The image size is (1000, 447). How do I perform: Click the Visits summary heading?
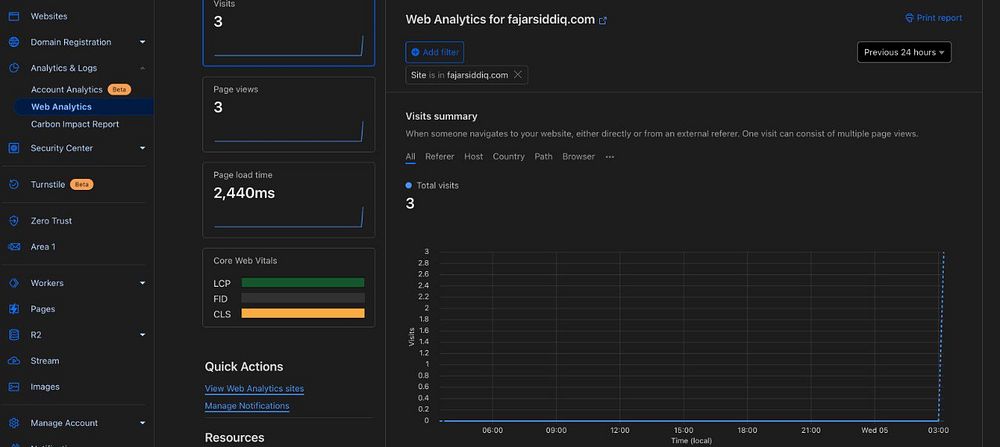coord(441,116)
